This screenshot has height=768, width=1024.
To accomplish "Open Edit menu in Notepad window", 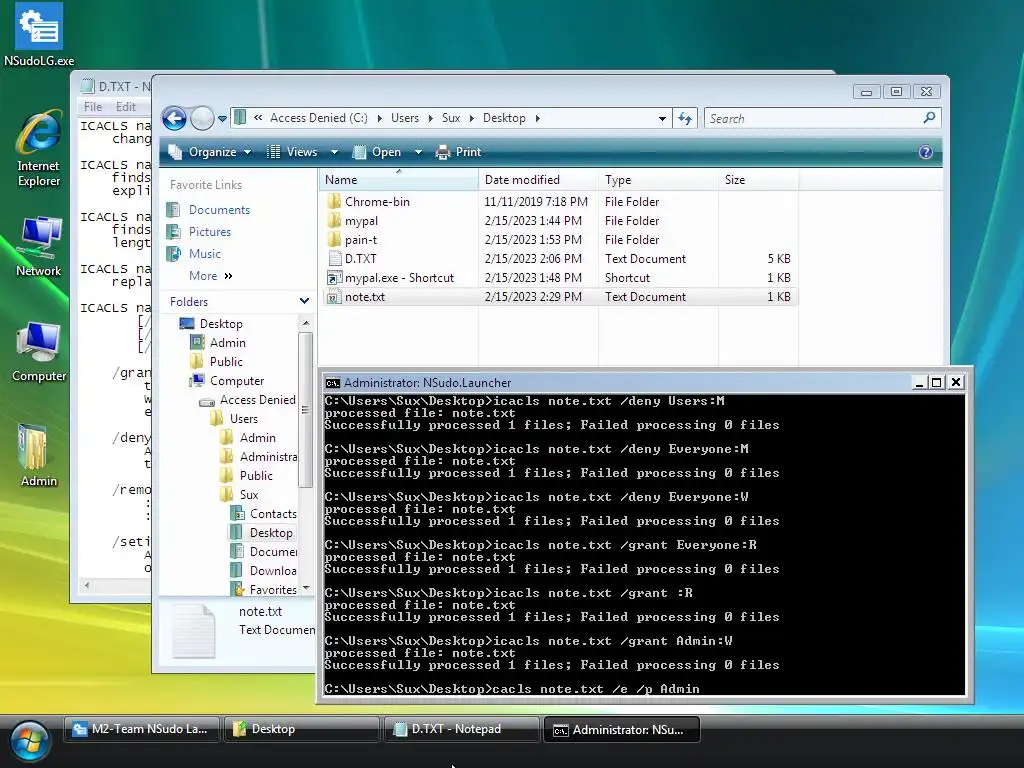I will (x=125, y=106).
